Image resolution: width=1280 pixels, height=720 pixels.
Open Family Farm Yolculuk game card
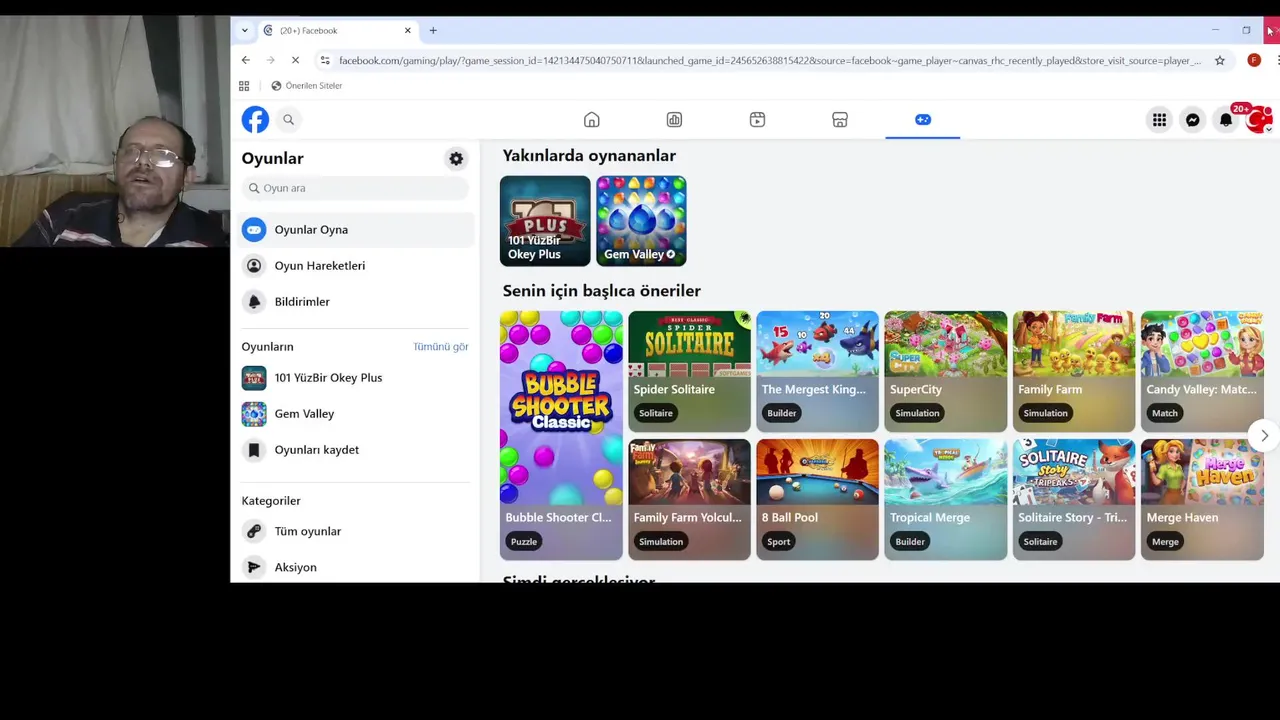(x=689, y=499)
